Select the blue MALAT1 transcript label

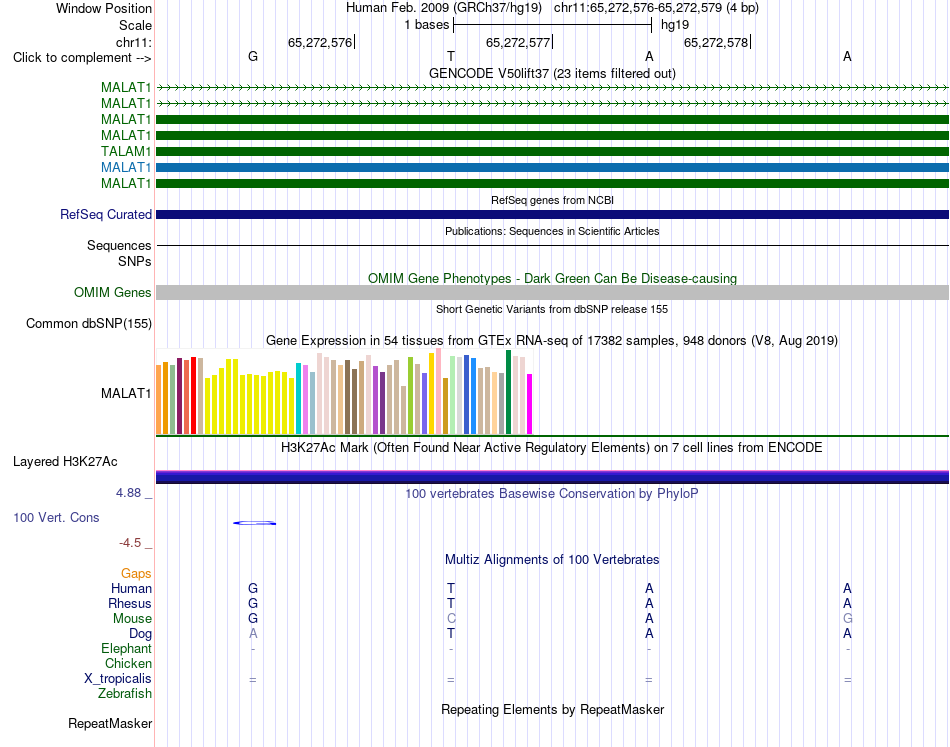[126, 167]
